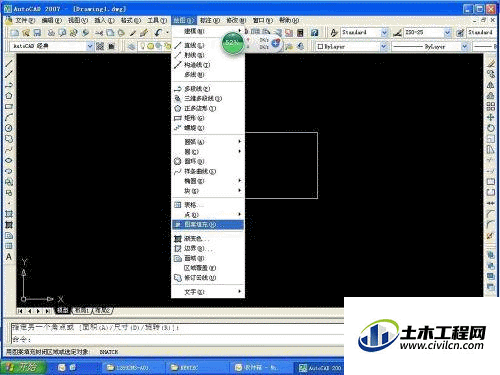The image size is (500, 375).
Task: Click the Cut (scissors) icon
Action: point(99,33)
